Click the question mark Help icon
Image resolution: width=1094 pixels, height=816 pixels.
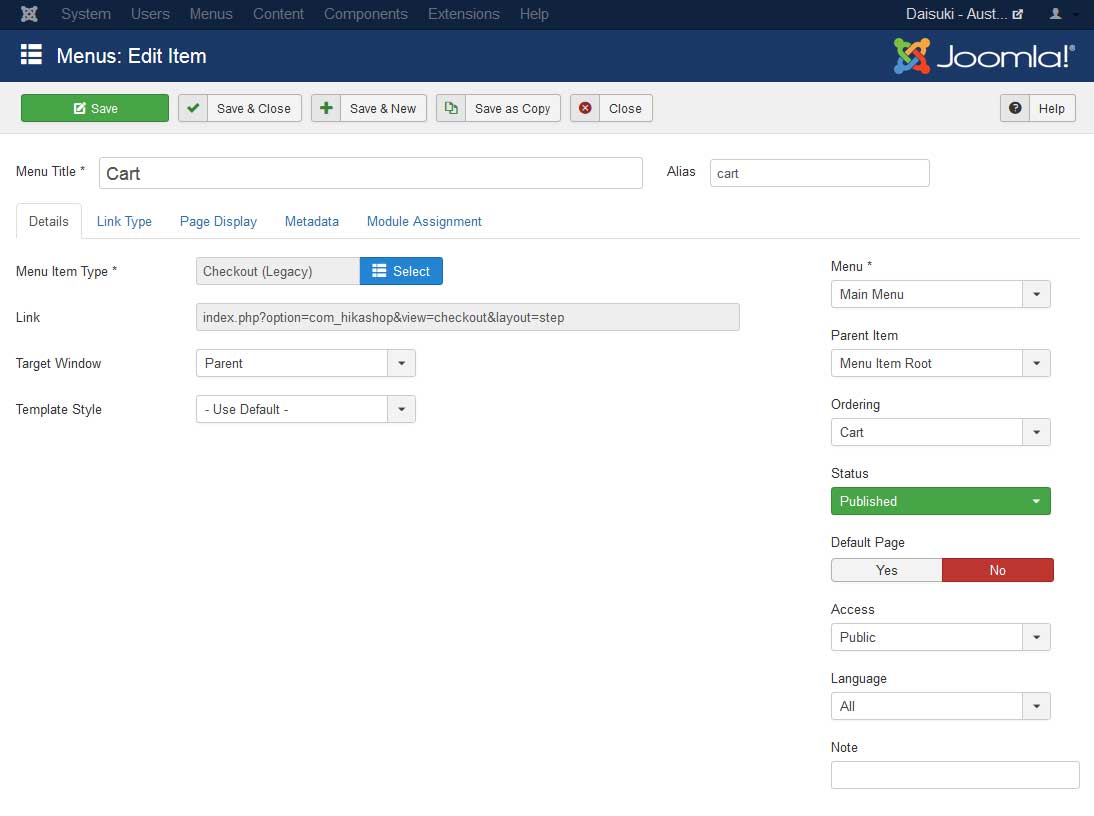tap(1015, 108)
